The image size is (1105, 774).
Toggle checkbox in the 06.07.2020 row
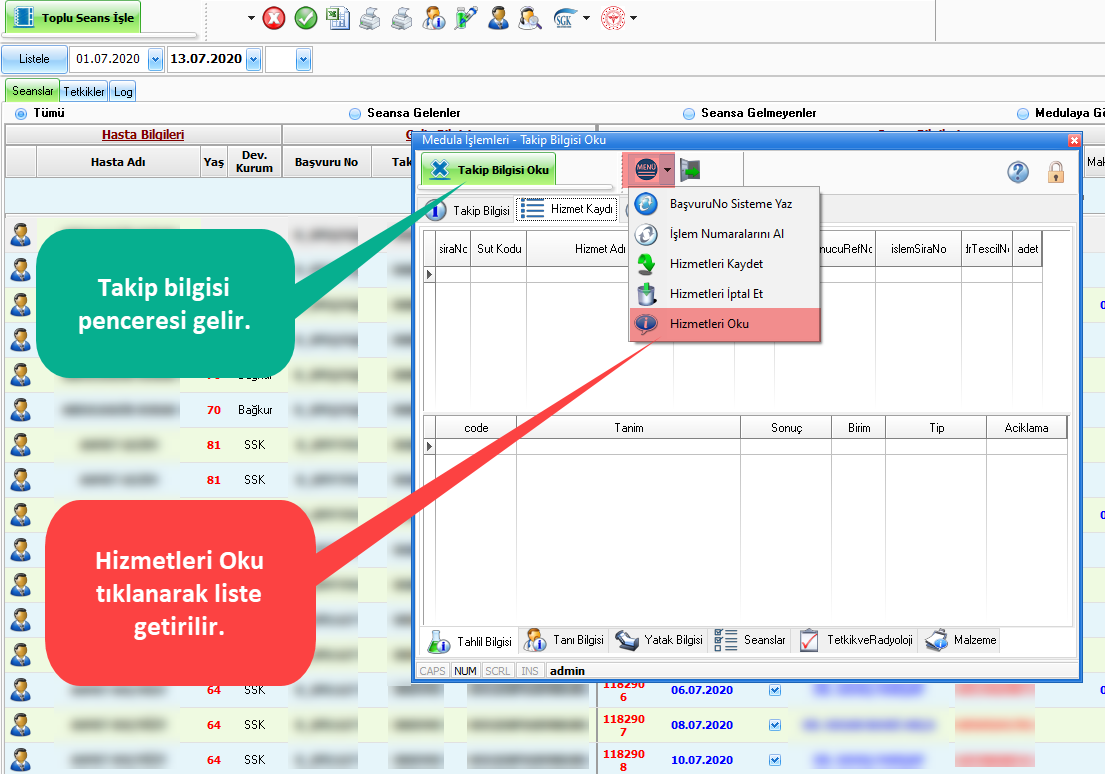point(775,690)
